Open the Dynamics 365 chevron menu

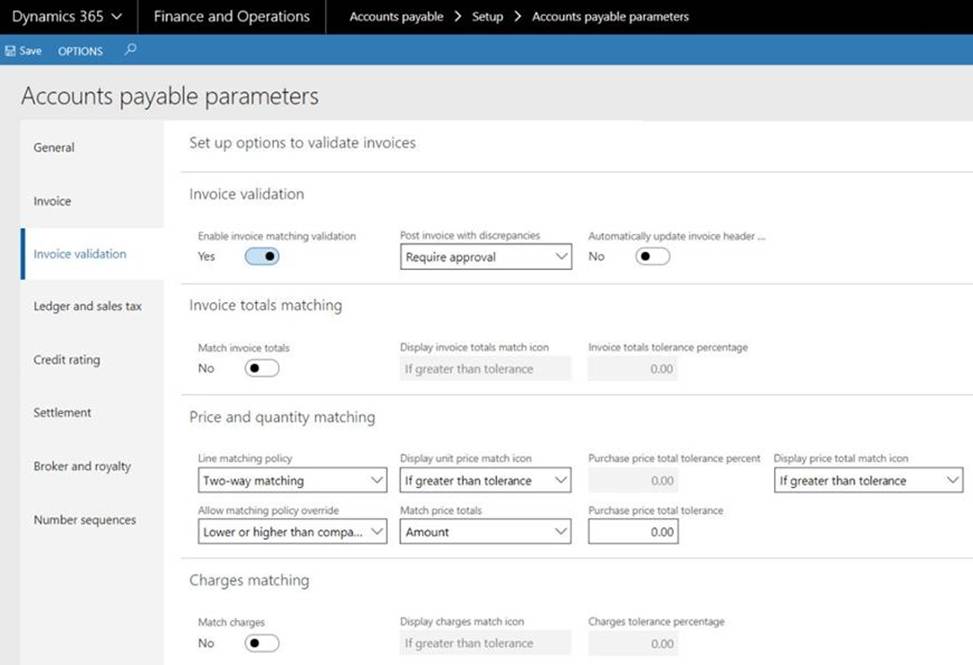(117, 17)
